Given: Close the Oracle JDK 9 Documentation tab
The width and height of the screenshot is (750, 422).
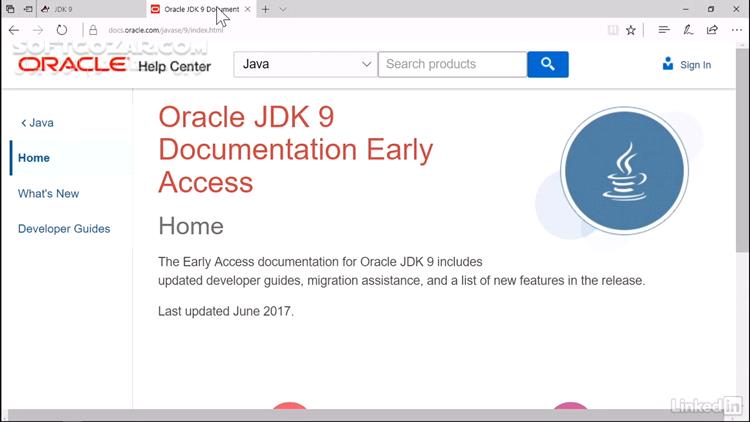Looking at the screenshot, I should 247,9.
